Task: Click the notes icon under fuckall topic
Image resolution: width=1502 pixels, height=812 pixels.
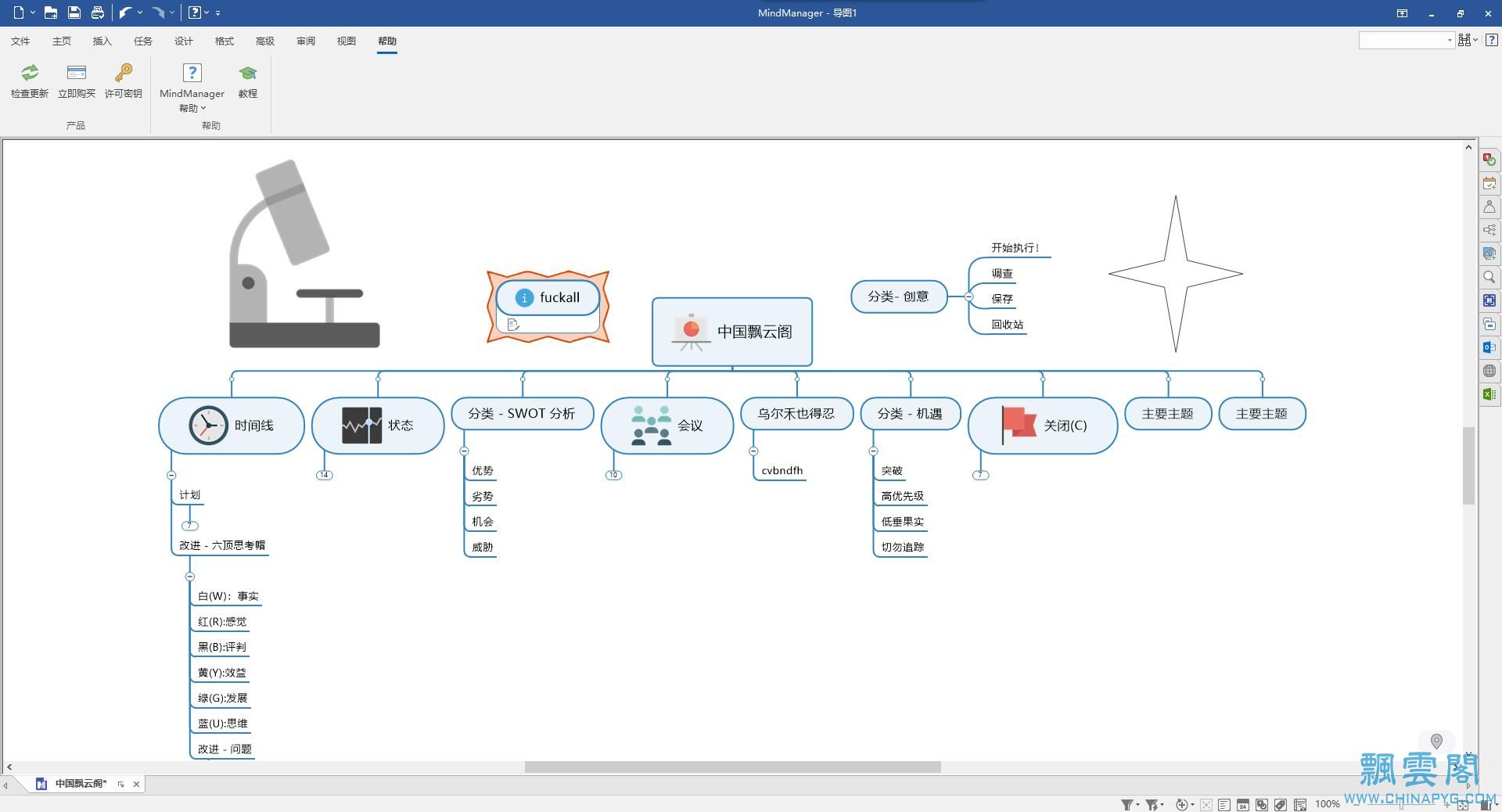Action: 513,325
